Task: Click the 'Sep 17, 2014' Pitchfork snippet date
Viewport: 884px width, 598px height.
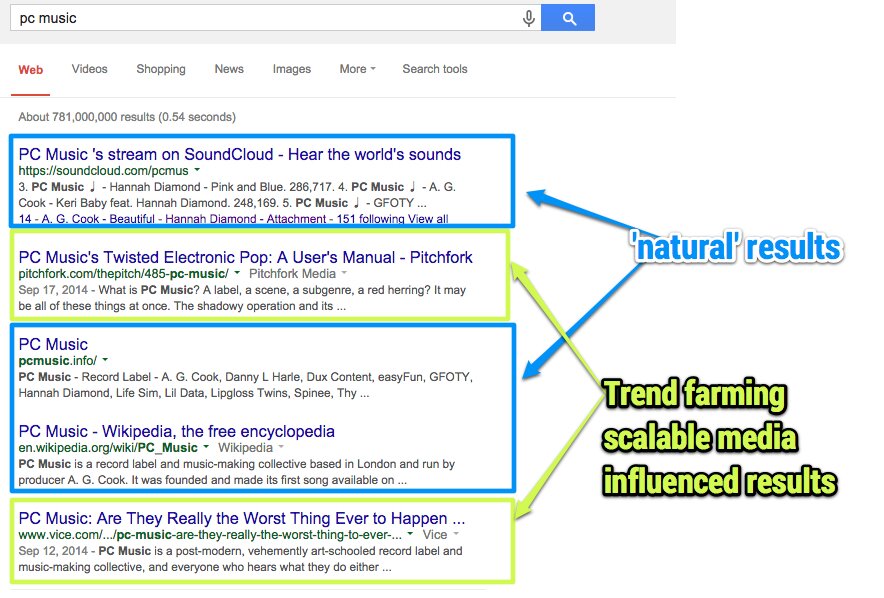Action: 53,290
